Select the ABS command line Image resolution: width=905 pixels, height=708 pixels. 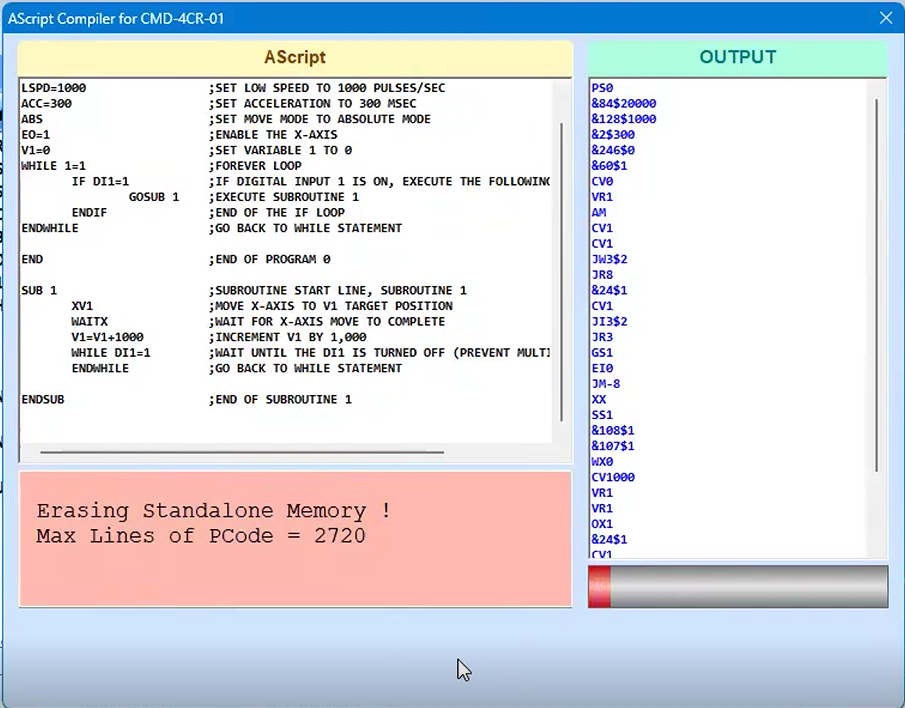[32, 119]
